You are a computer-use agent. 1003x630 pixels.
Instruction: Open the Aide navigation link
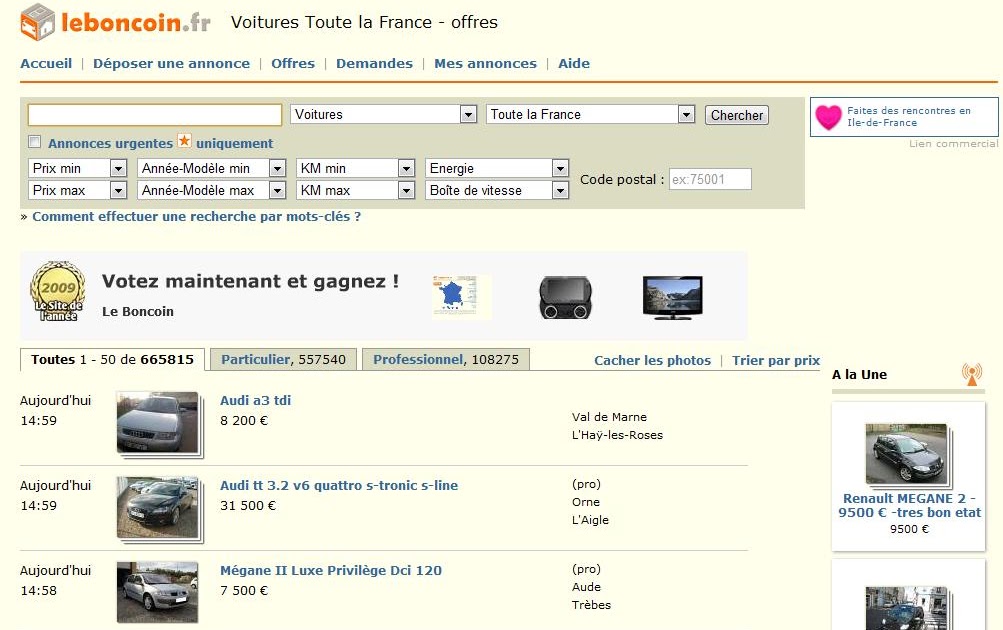tap(574, 63)
